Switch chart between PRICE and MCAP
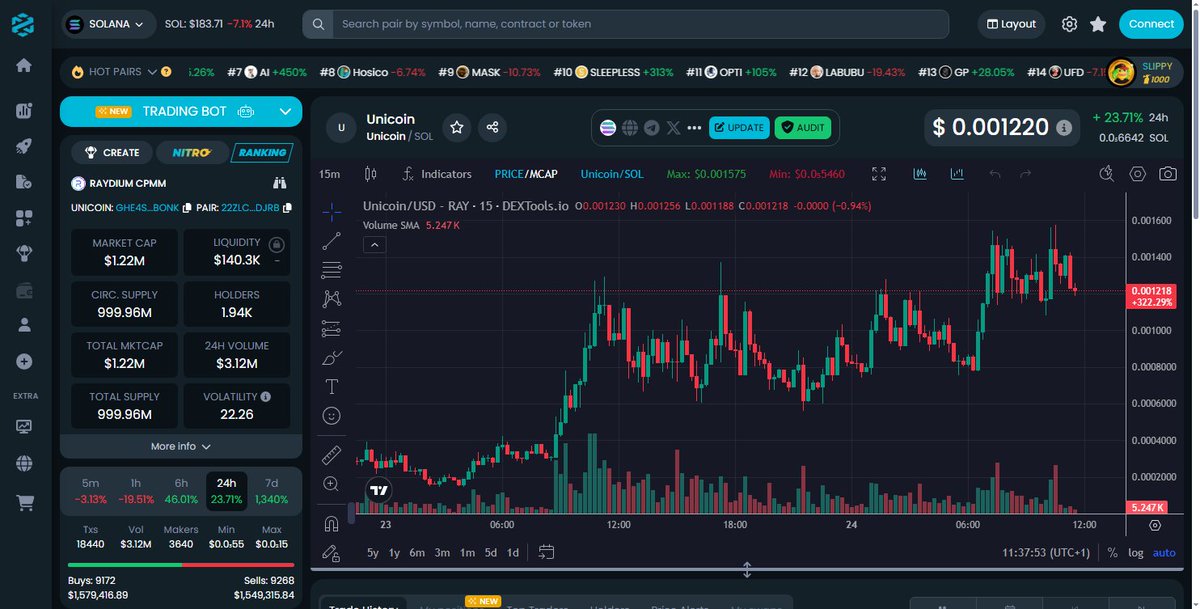1200x609 pixels. (x=526, y=174)
